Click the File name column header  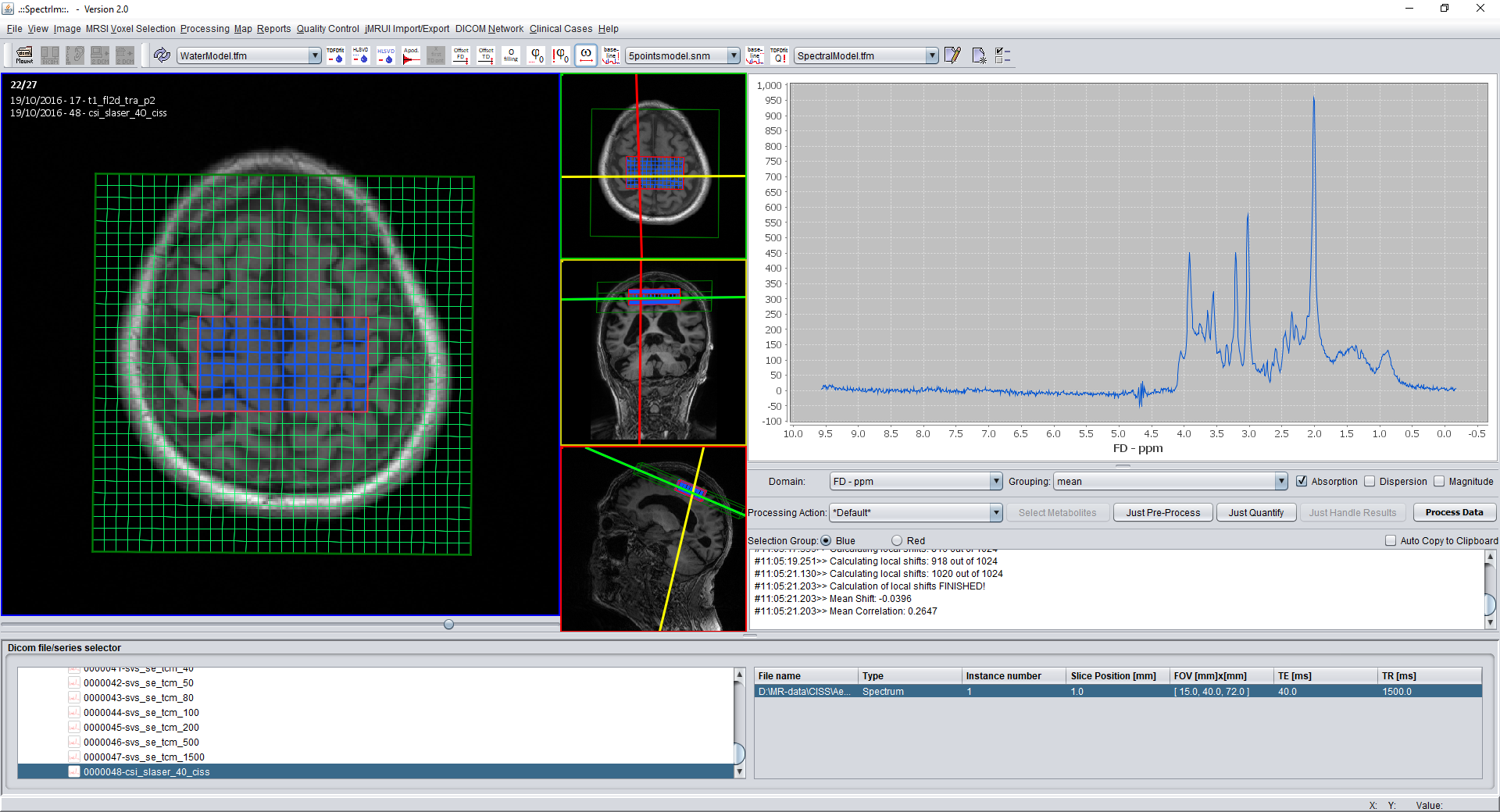pos(805,675)
